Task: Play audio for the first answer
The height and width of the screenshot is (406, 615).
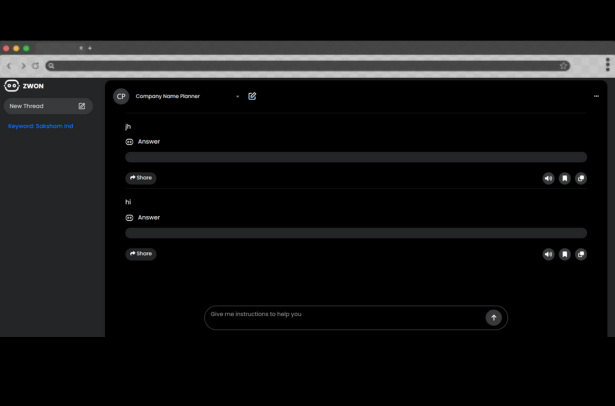Action: point(548,178)
